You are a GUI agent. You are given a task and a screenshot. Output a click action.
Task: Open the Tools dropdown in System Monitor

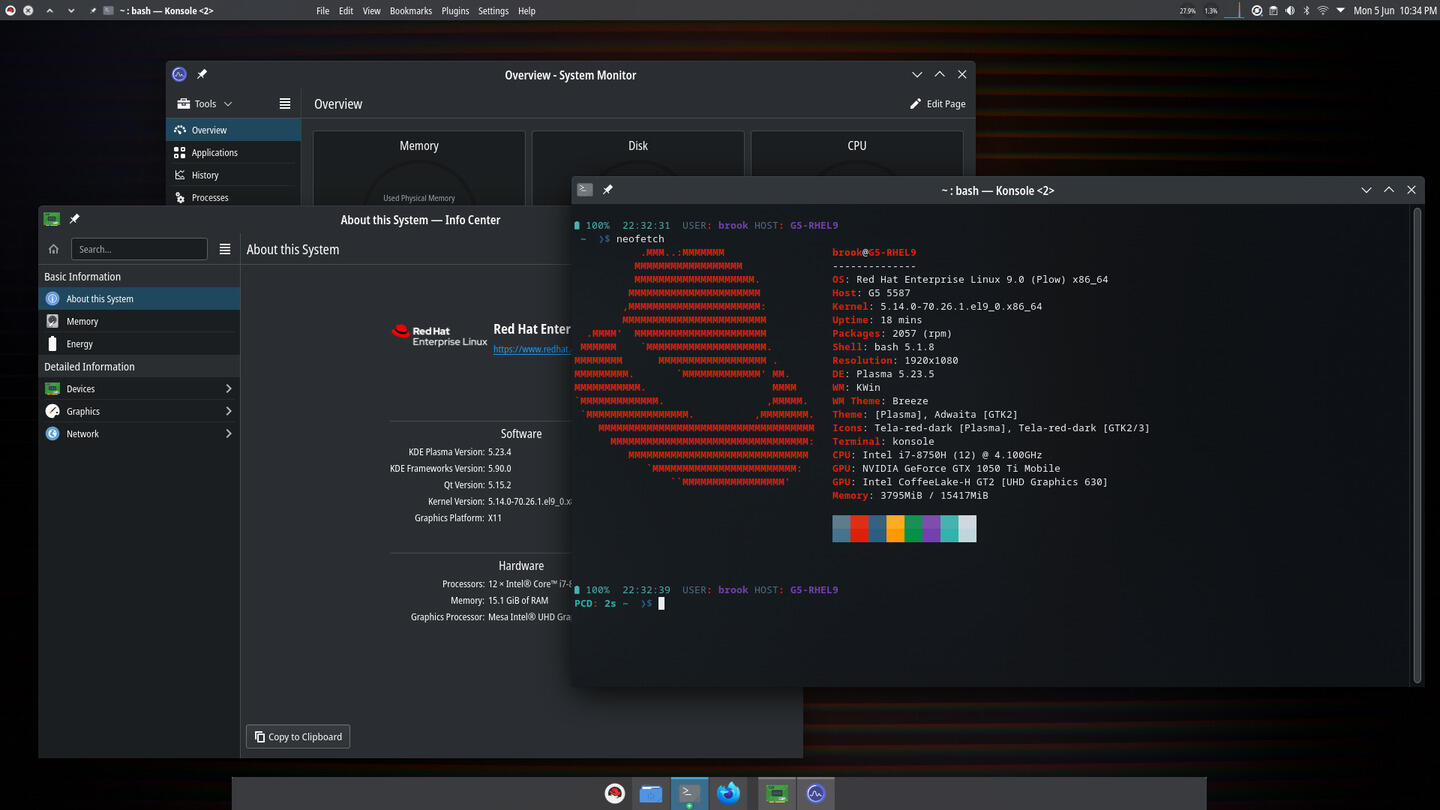tap(205, 103)
